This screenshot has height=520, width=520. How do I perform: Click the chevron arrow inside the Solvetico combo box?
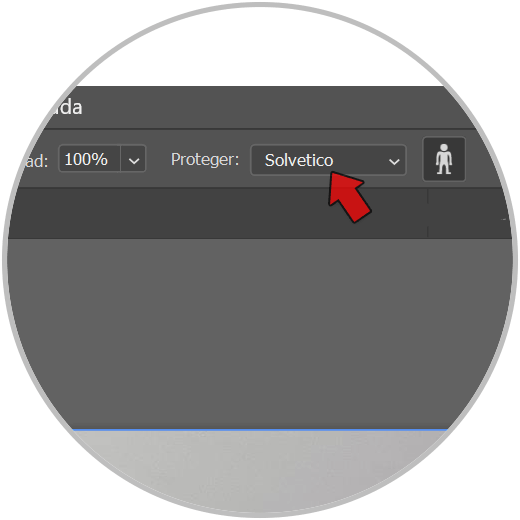[394, 162]
